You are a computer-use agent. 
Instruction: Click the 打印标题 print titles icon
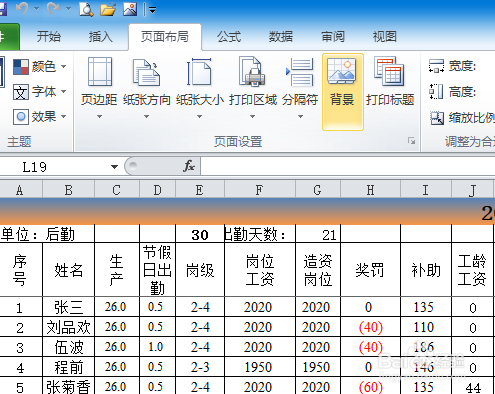pyautogui.click(x=389, y=72)
